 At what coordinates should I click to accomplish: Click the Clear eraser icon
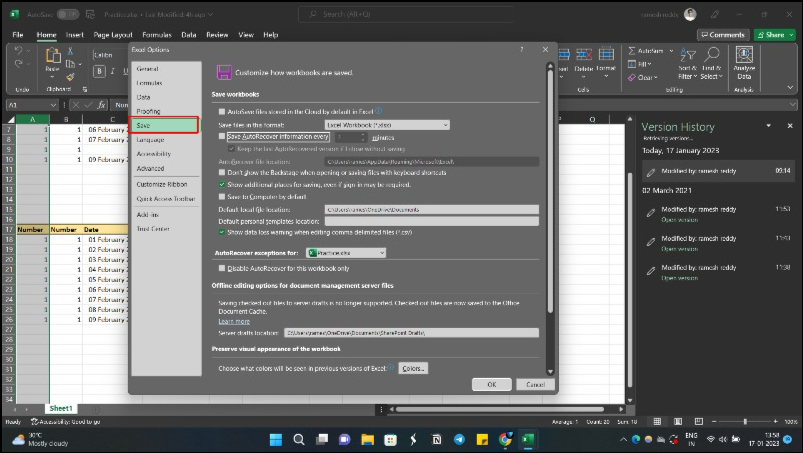[631, 77]
